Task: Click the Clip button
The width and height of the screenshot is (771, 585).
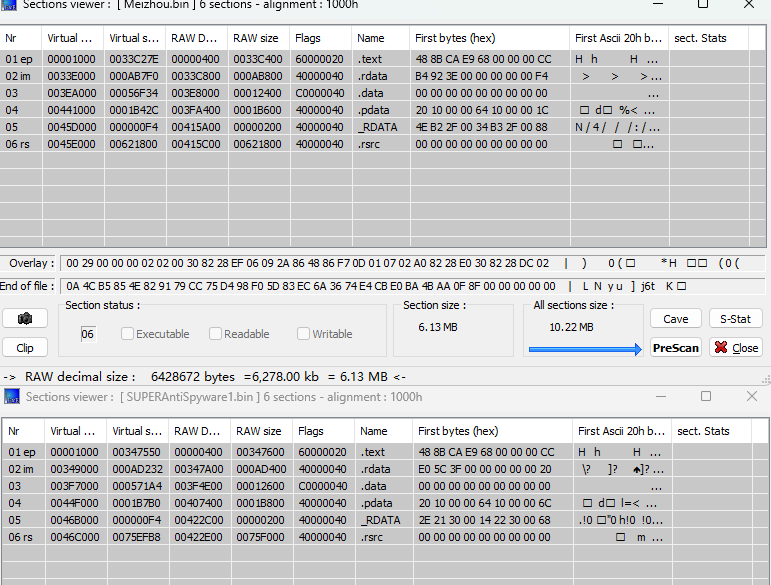Action: 25,348
